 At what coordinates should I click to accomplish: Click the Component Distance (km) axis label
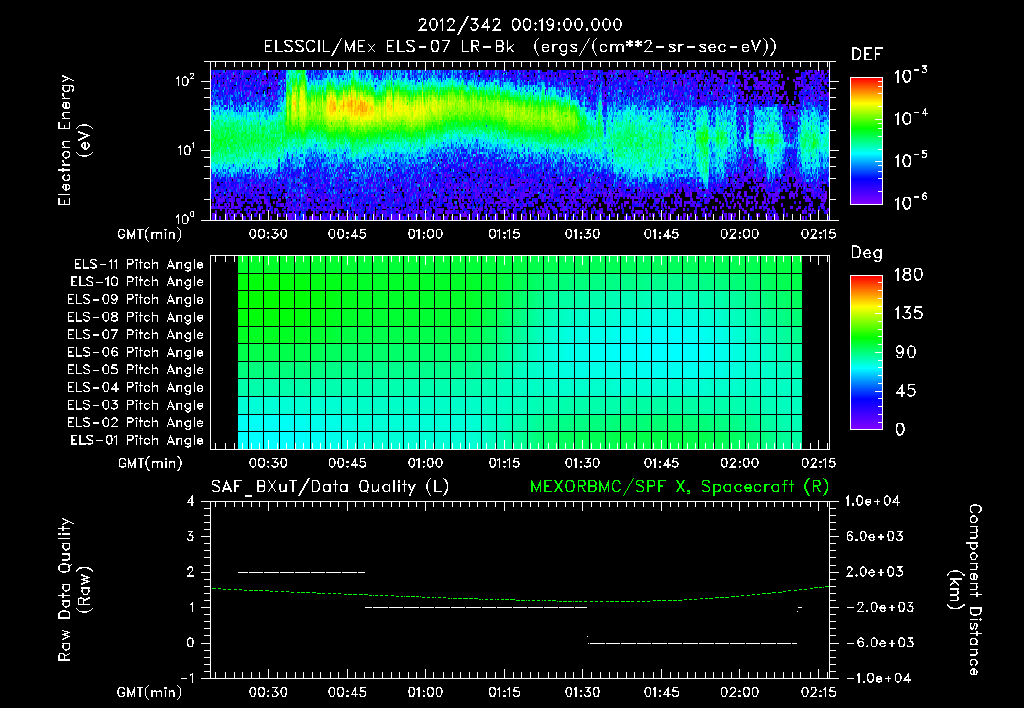coord(964,589)
